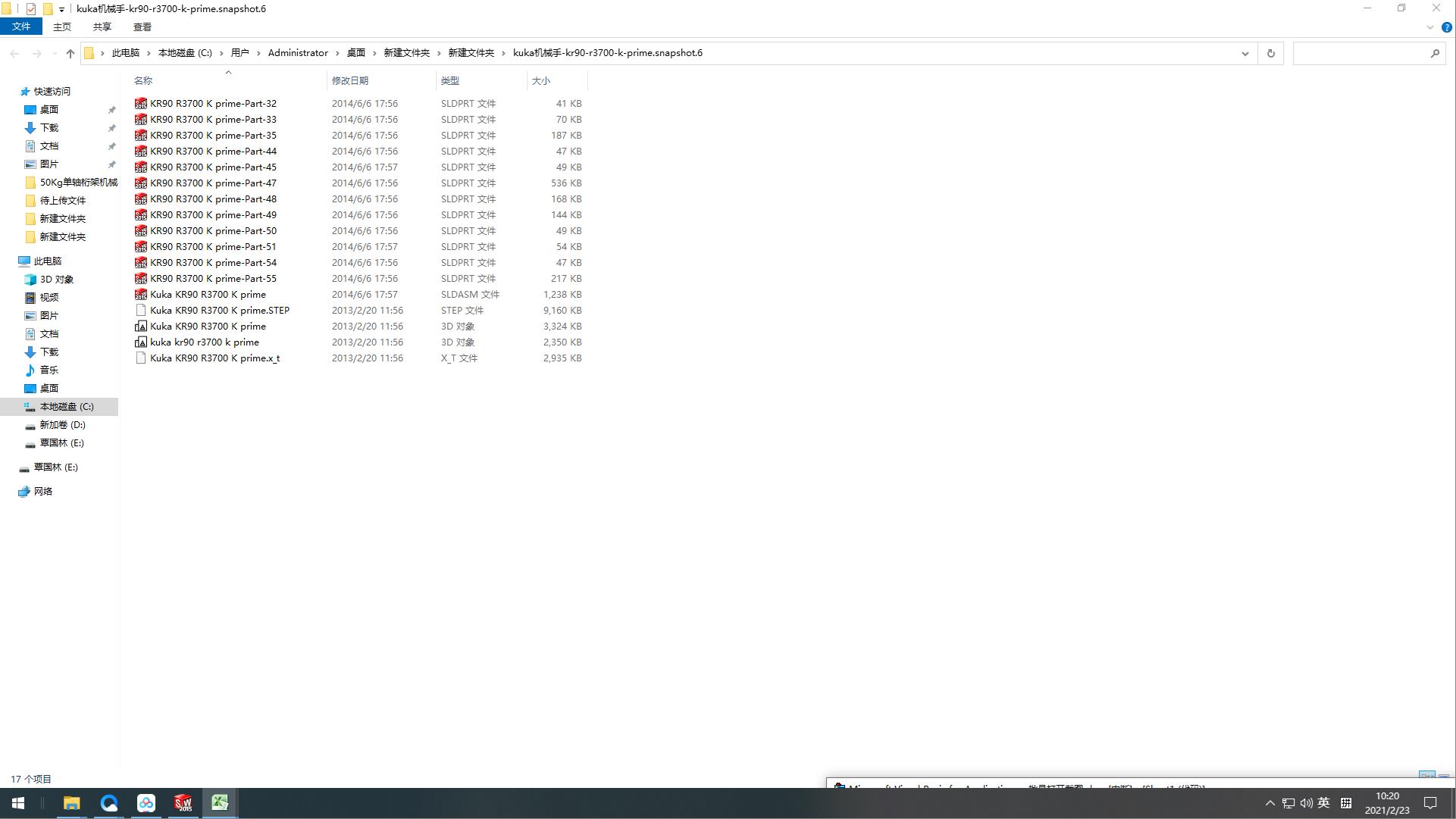This screenshot has width=1456, height=819.
Task: Select Kuka KR90 R3700 K prime SLDASM file
Action: (x=208, y=295)
